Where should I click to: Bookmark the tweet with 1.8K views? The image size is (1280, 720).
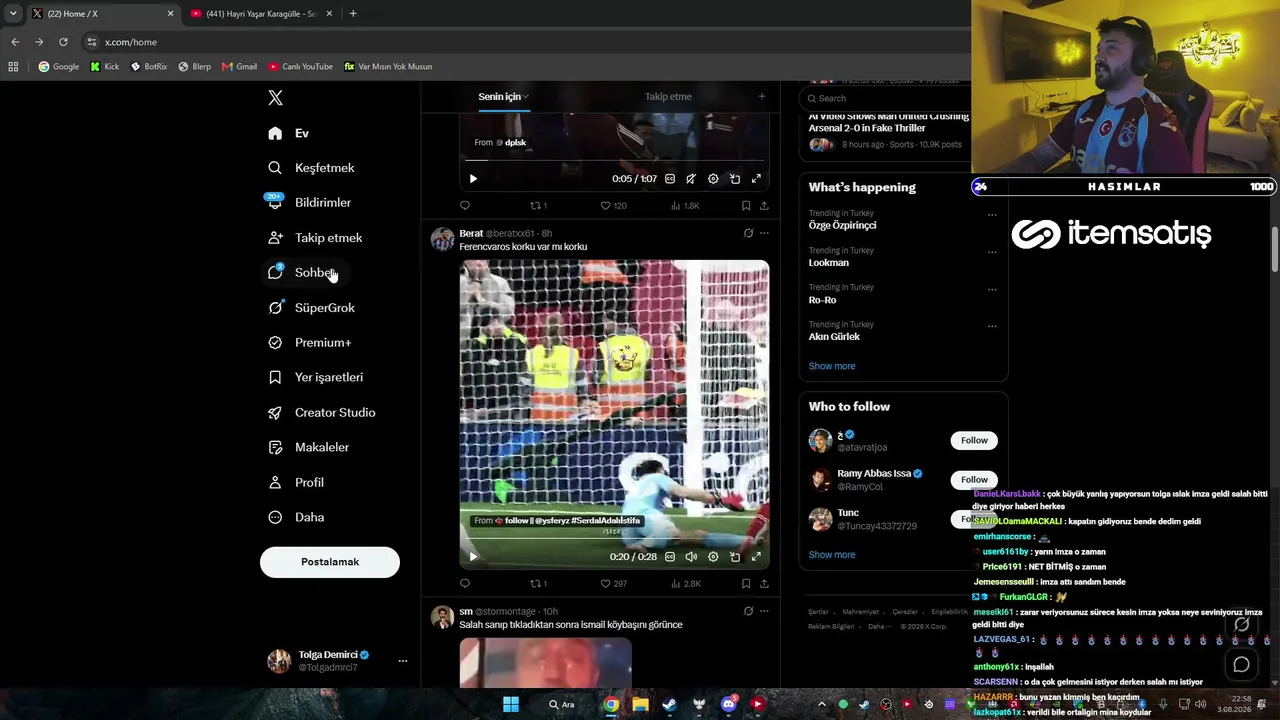coord(746,206)
